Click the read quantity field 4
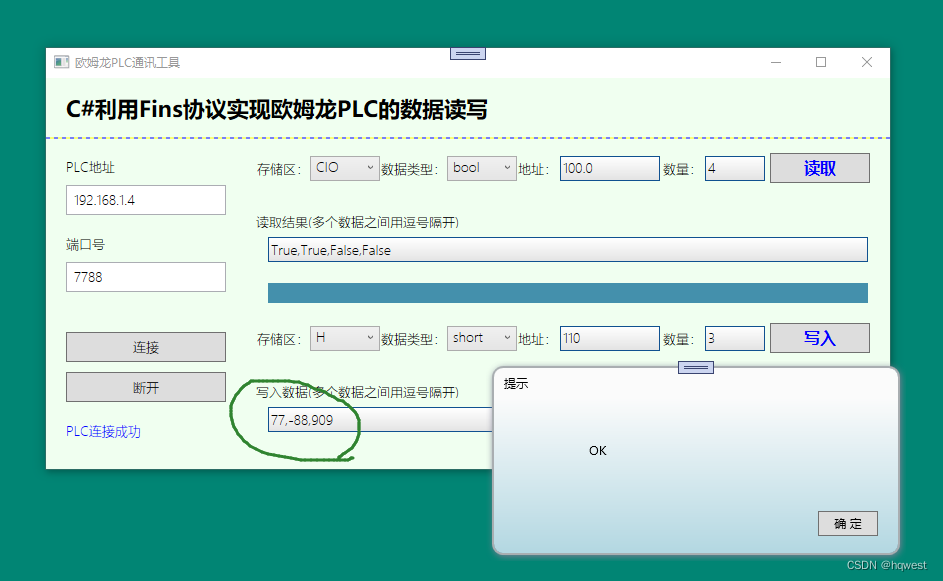This screenshot has height=581, width=943. 735,168
